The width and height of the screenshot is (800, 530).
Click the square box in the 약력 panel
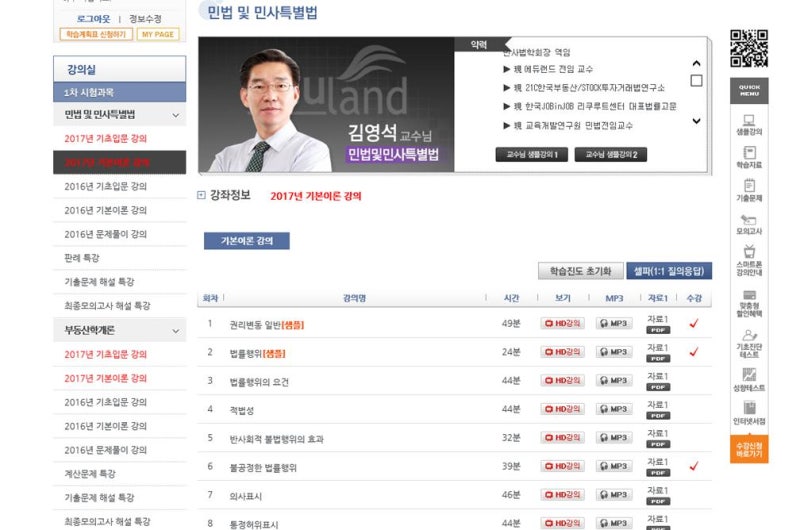[x=696, y=81]
